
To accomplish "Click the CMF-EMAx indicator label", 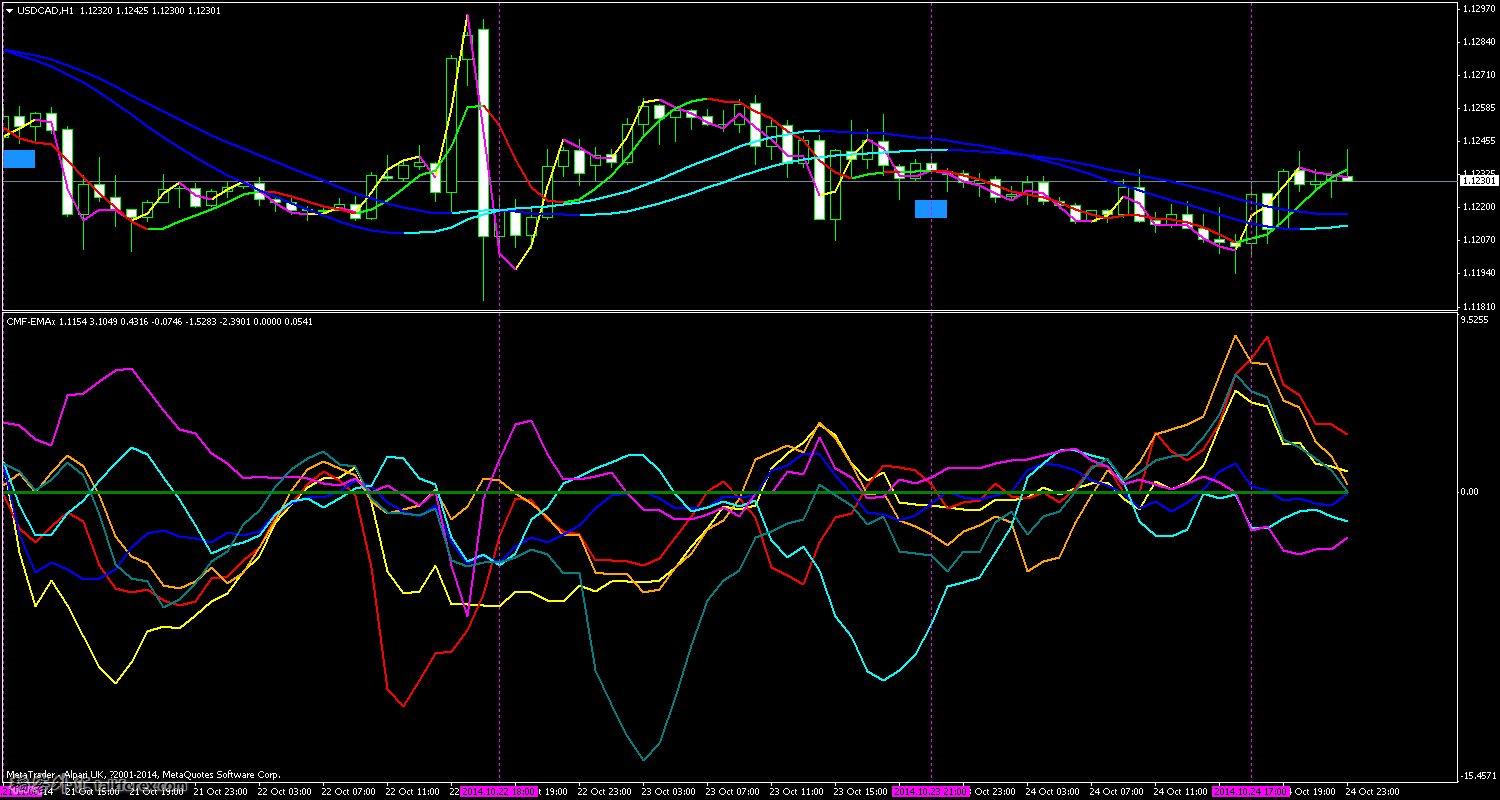I will (31, 321).
